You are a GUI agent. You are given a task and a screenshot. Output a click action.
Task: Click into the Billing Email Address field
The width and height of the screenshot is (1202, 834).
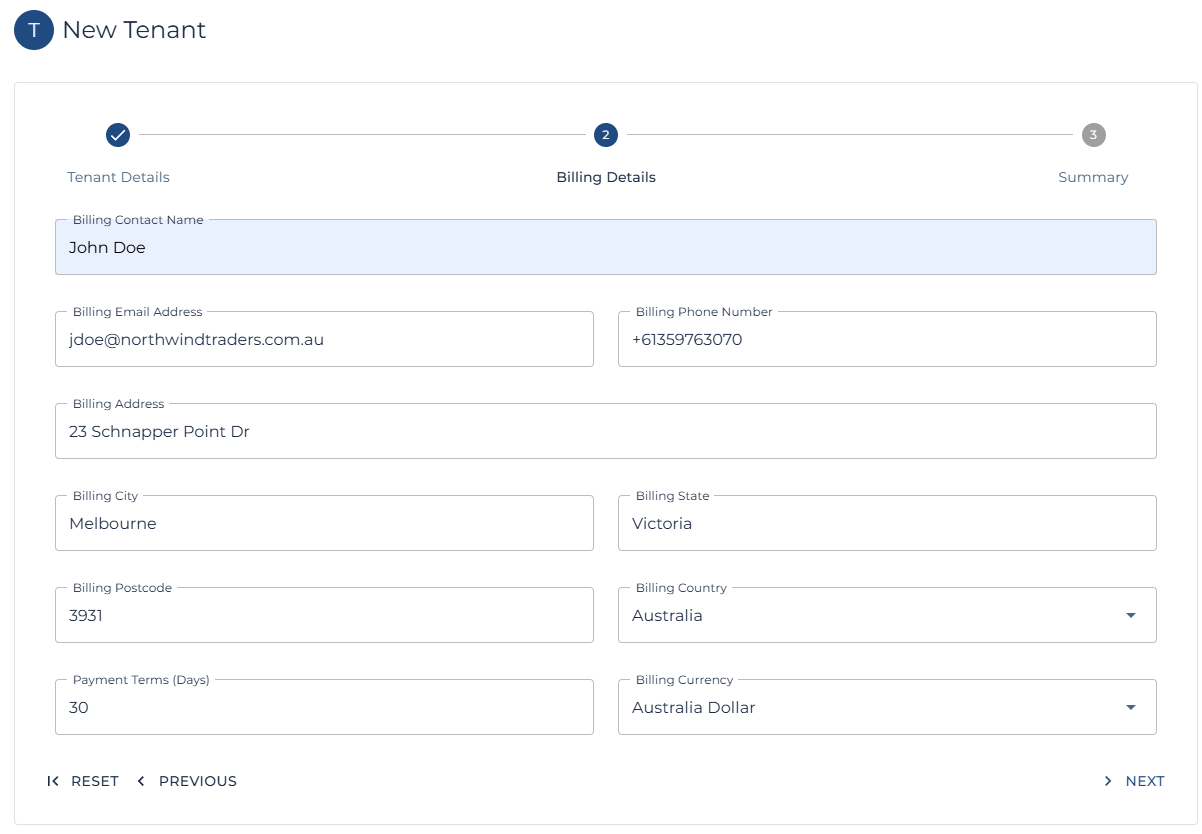324,340
